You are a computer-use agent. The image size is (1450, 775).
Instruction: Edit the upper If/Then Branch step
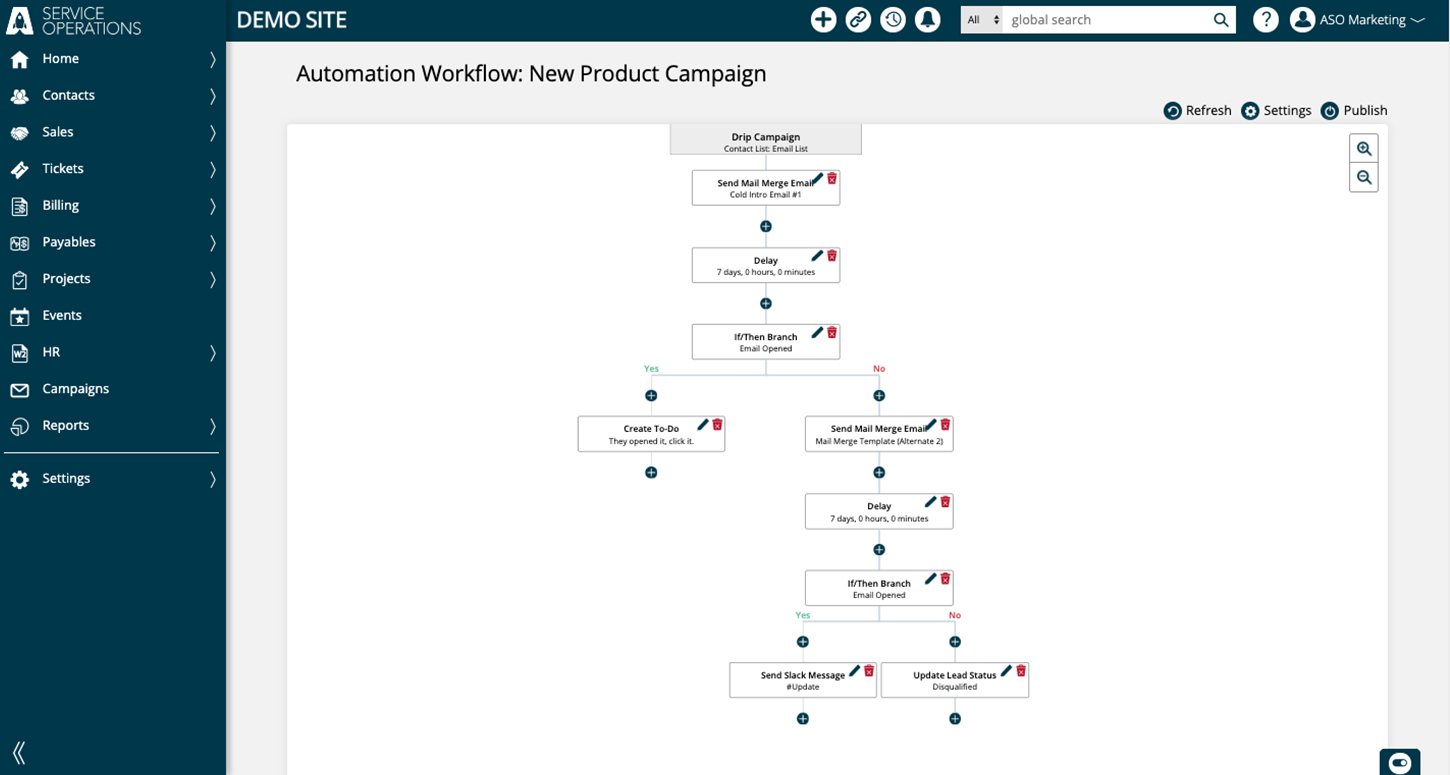click(817, 332)
